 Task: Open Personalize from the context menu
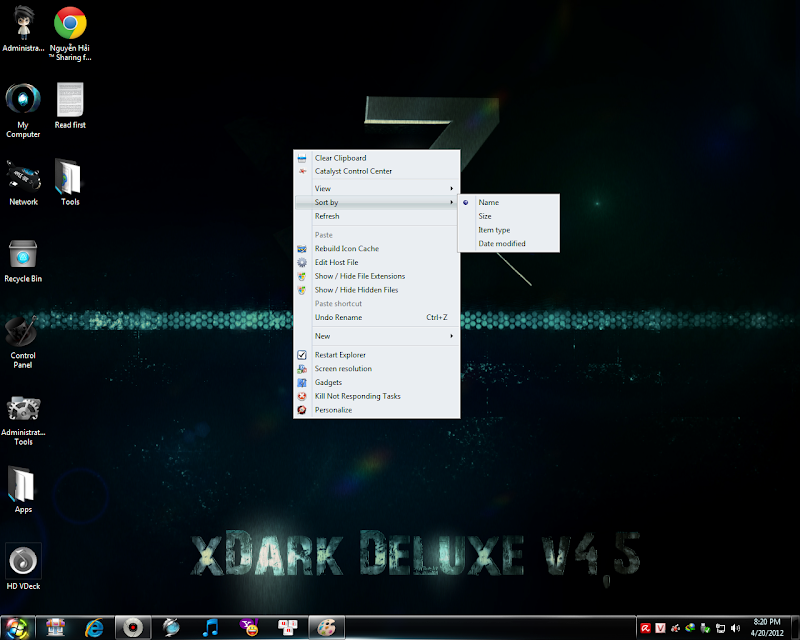(x=376, y=410)
